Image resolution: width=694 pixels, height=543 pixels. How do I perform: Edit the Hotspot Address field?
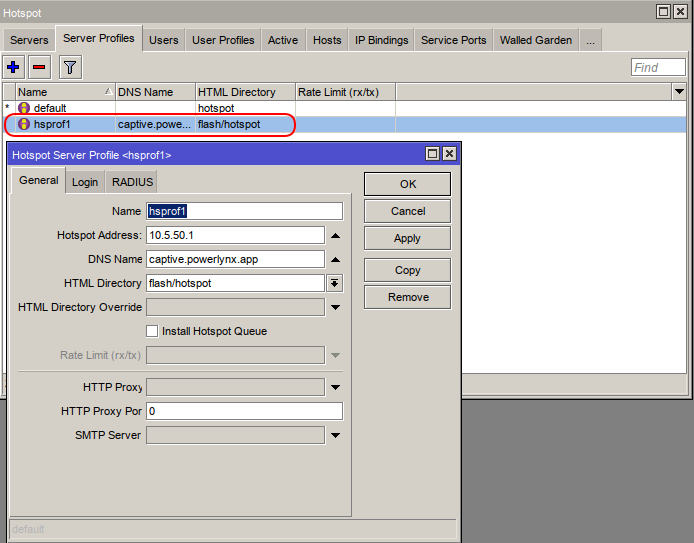point(235,235)
